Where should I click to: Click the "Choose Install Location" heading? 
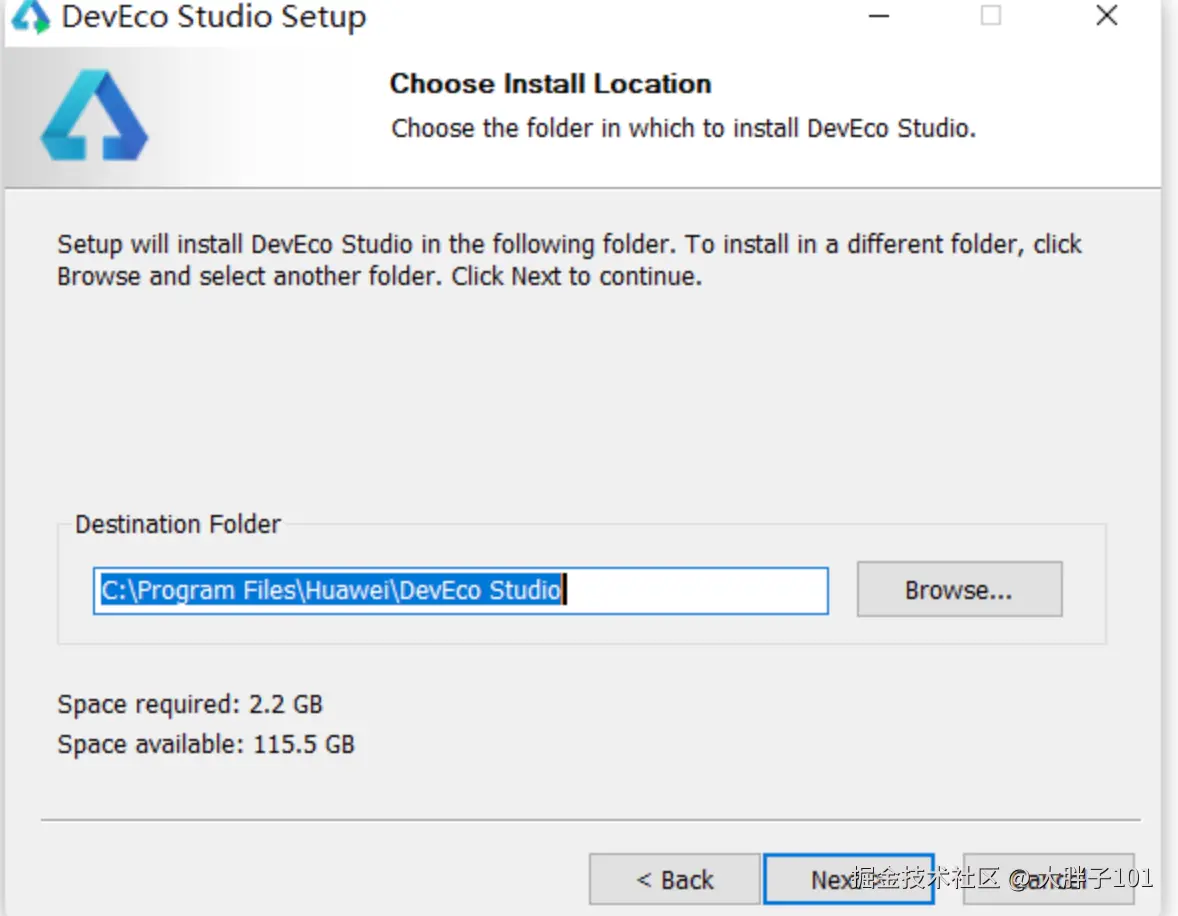(550, 84)
